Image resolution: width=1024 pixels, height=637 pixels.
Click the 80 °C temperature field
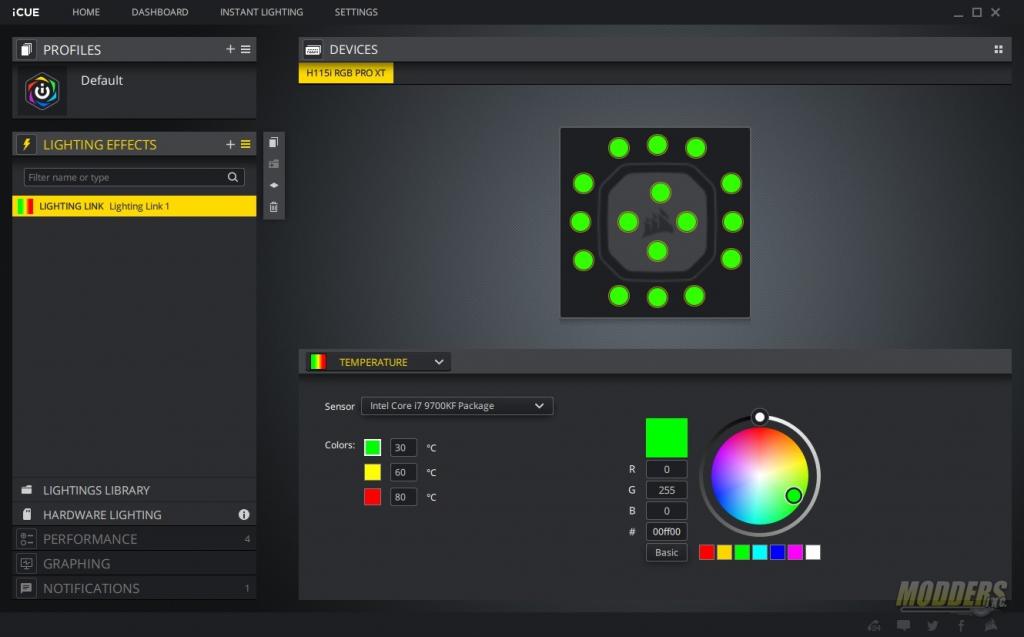(403, 497)
